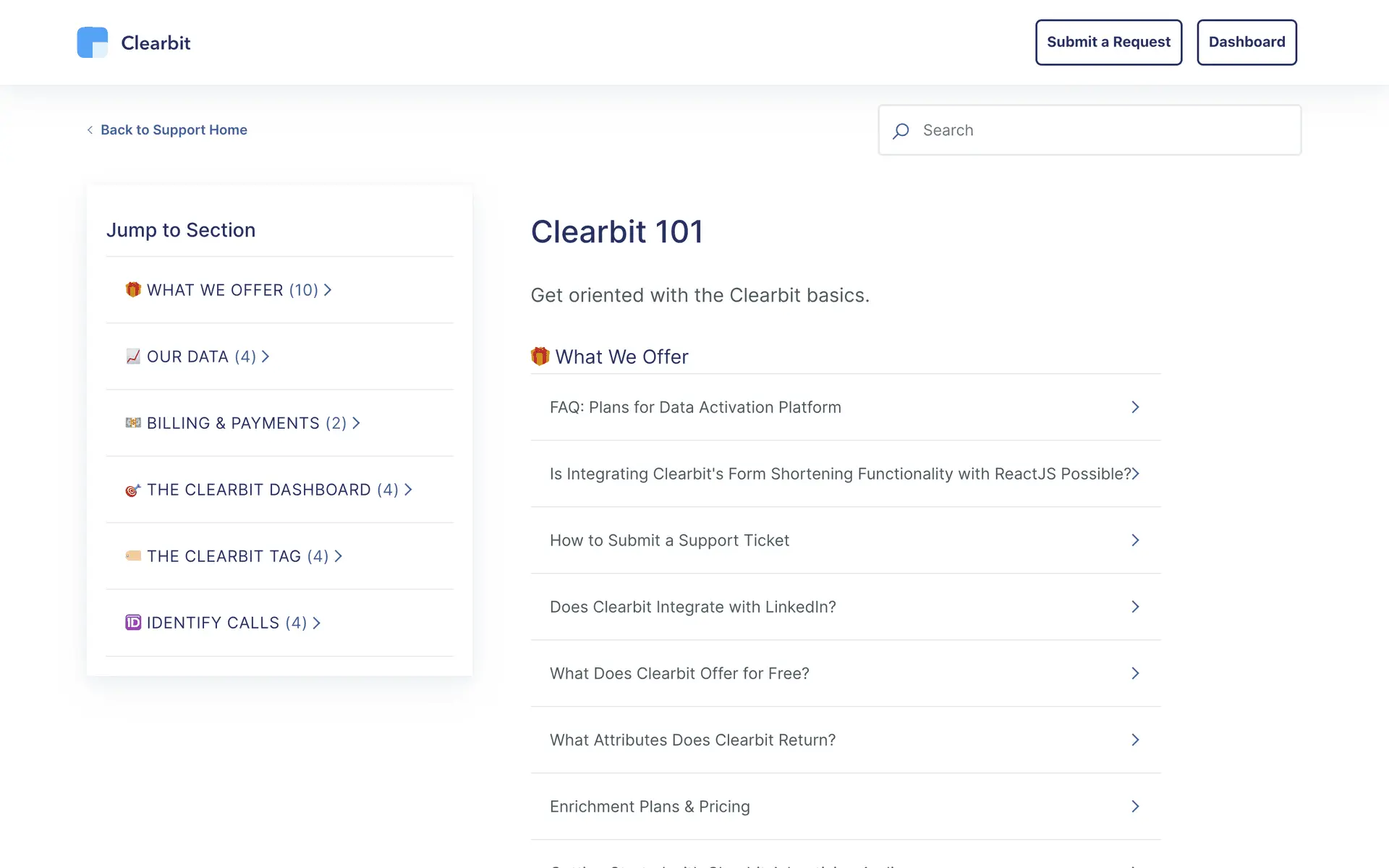This screenshot has height=868, width=1389.
Task: Click the back arrow before Support Home
Action: (x=90, y=130)
